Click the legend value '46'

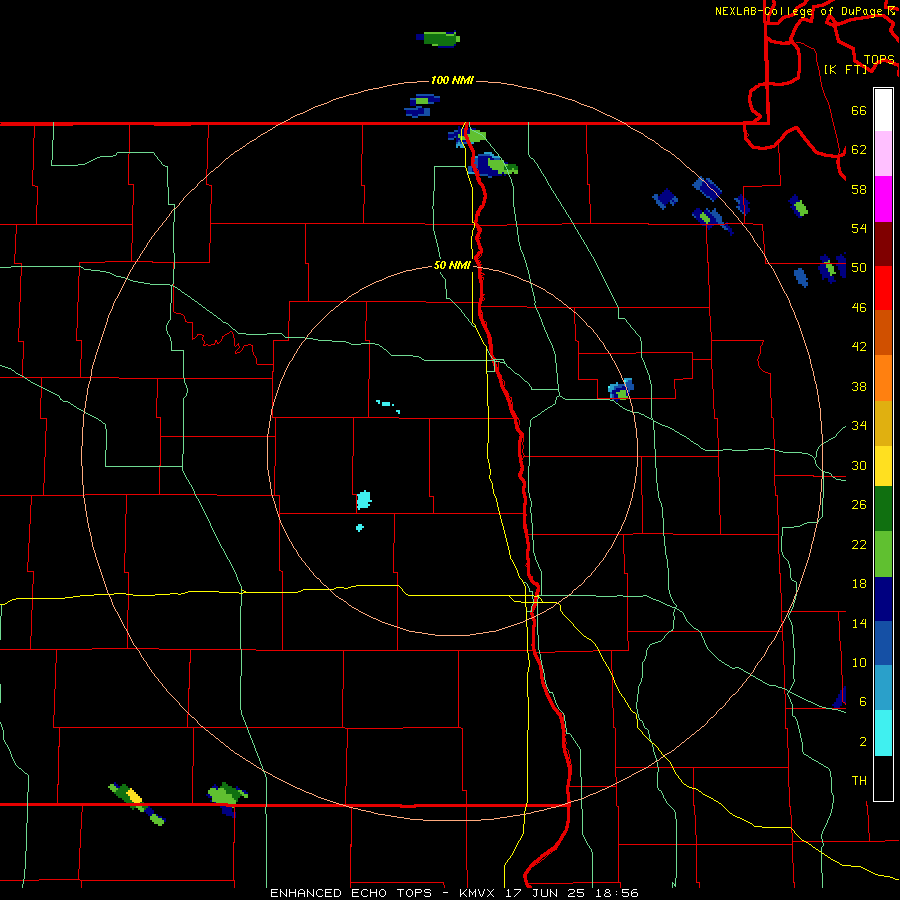(x=859, y=308)
